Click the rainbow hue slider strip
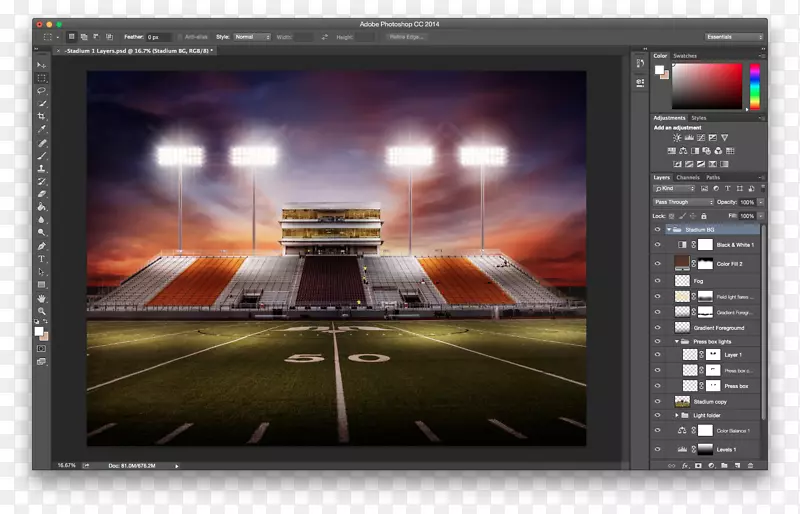This screenshot has height=514, width=800. click(x=754, y=87)
